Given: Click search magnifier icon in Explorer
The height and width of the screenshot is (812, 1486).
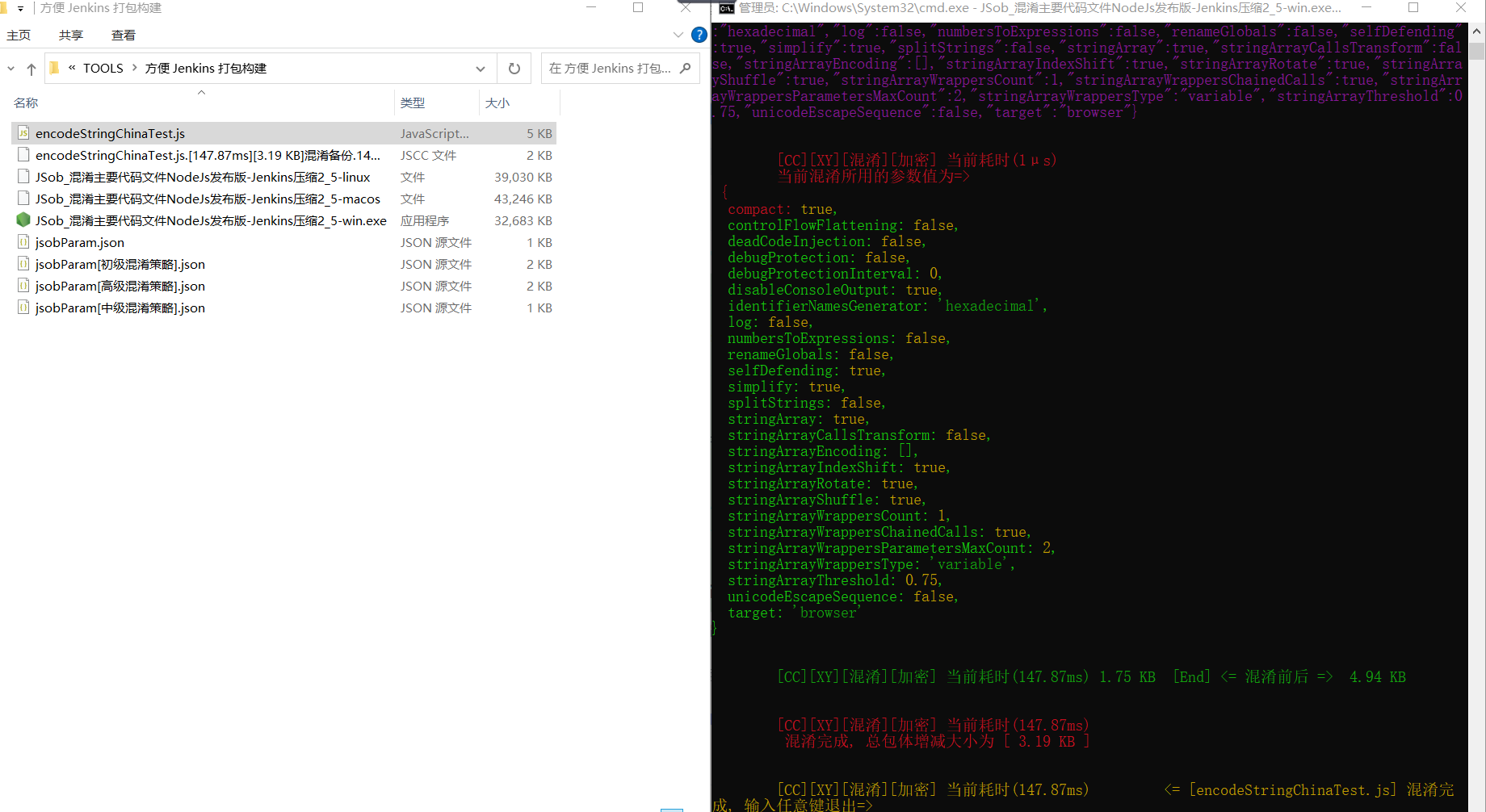Looking at the screenshot, I should tap(686, 68).
